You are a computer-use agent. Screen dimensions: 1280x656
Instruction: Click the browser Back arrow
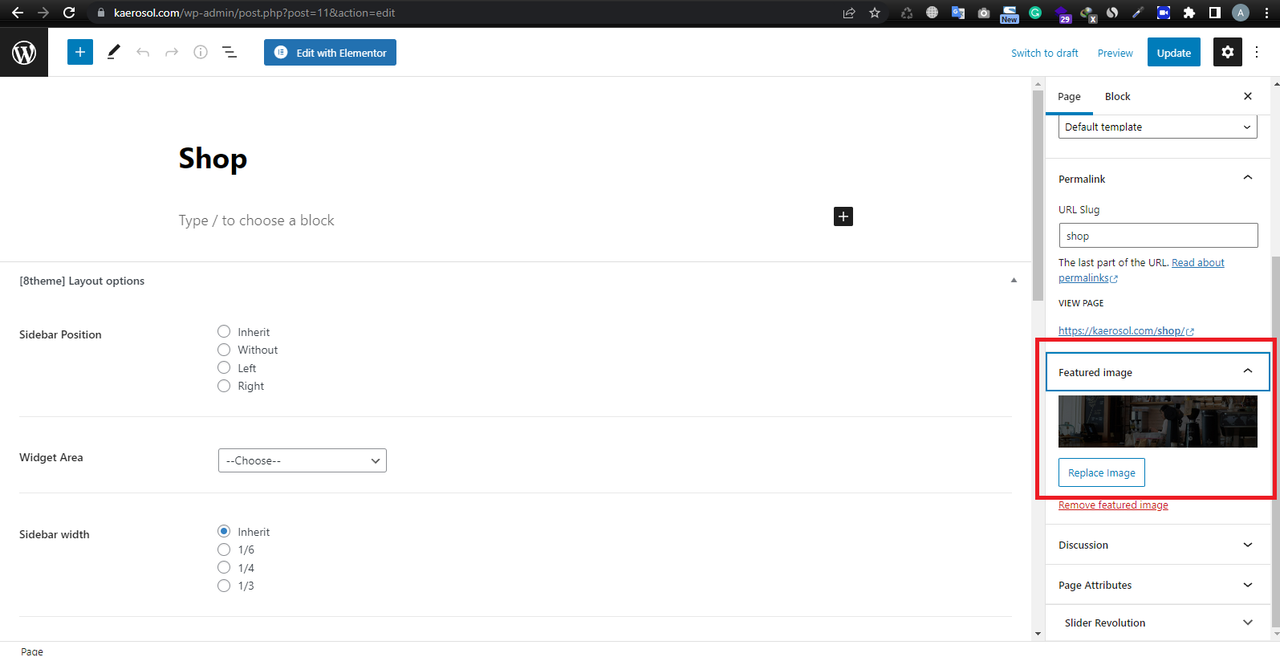click(x=17, y=13)
